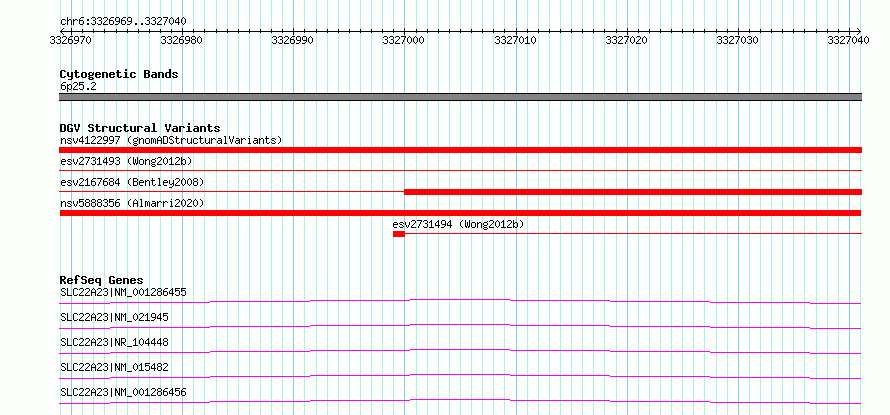890x415 pixels.
Task: Click ruler position label 3326980
Action: tap(181, 41)
